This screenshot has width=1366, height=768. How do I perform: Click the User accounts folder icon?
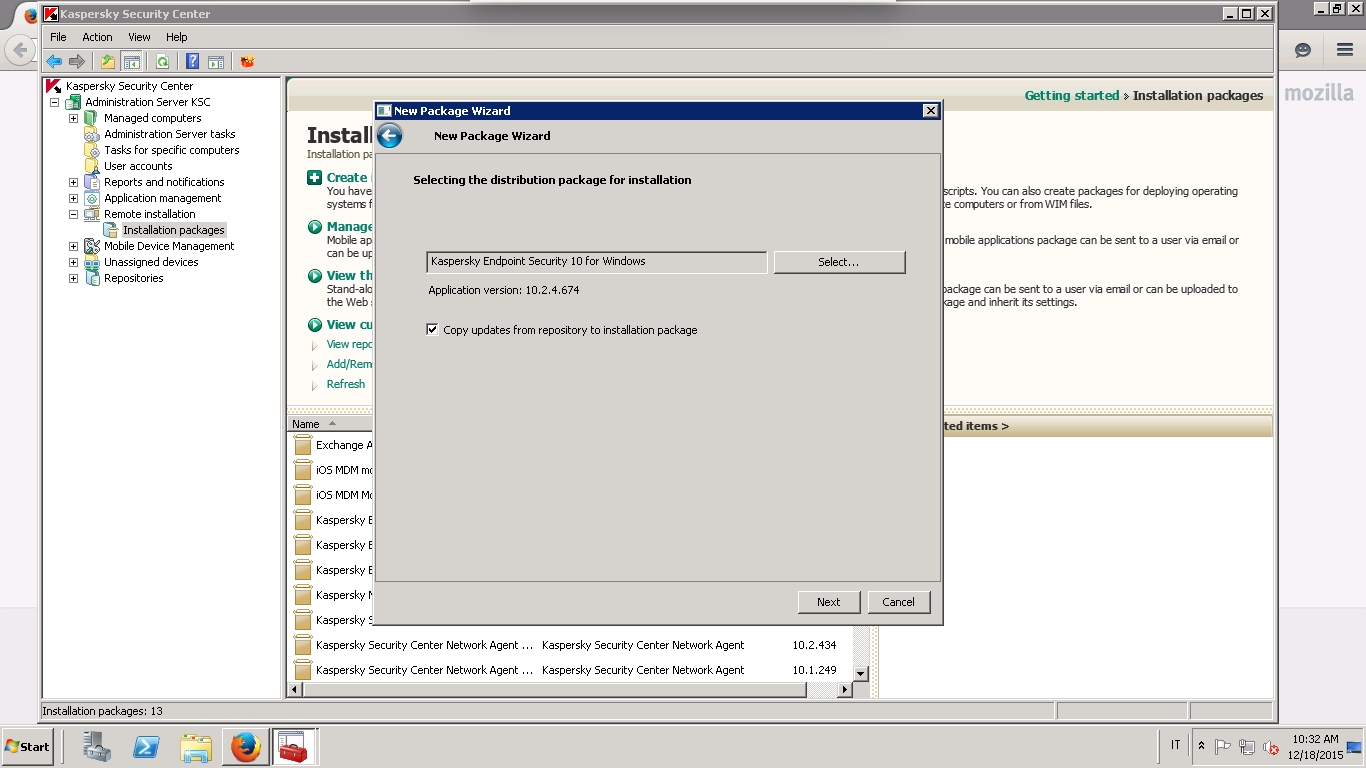[x=92, y=166]
